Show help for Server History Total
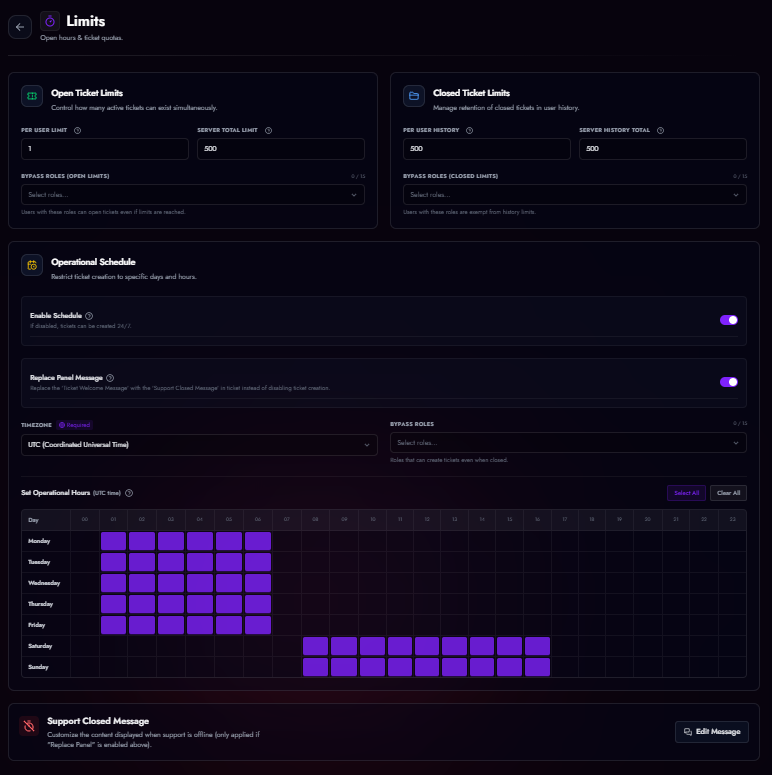 pos(660,130)
